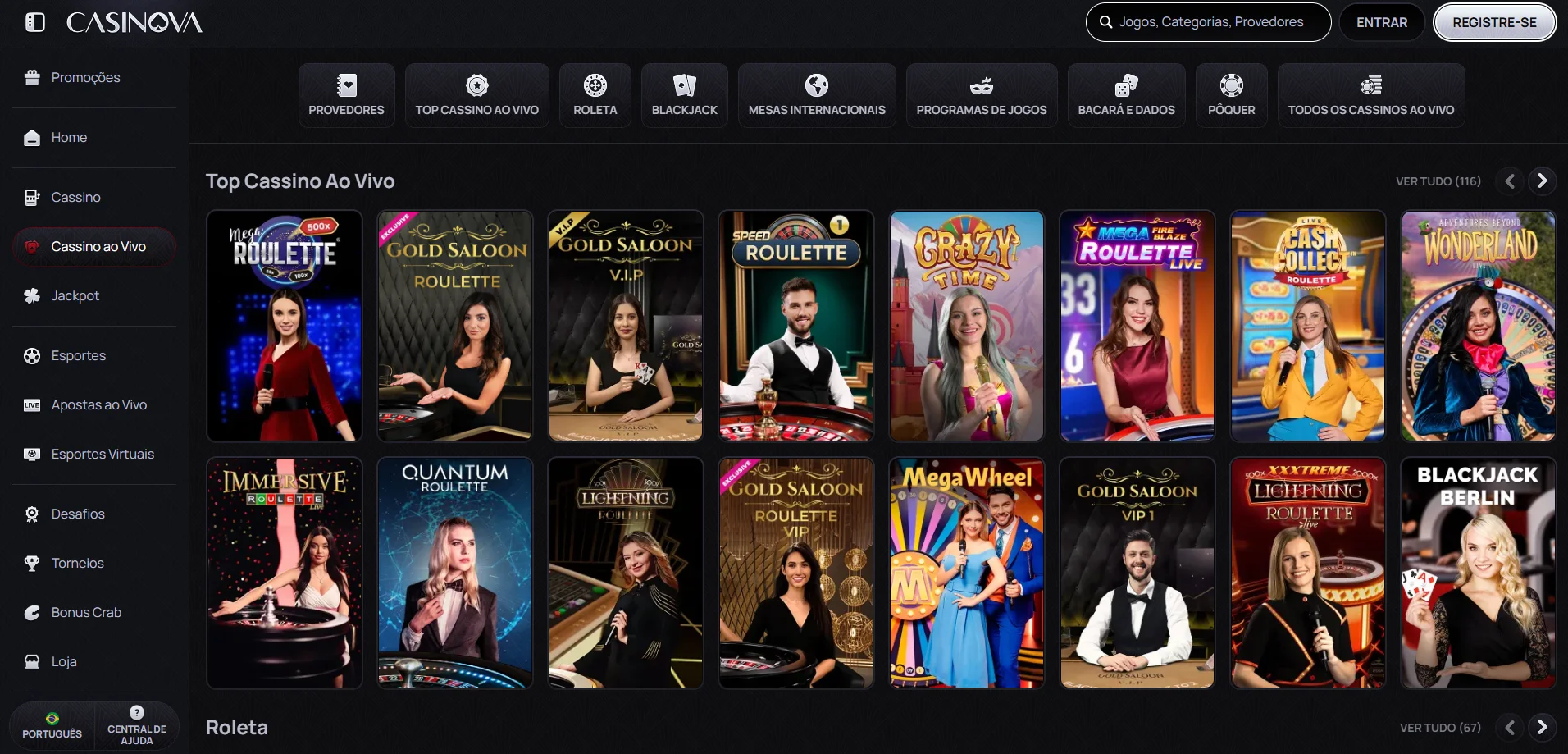Click the Home house icon
This screenshot has height=754, width=1568.
click(32, 137)
